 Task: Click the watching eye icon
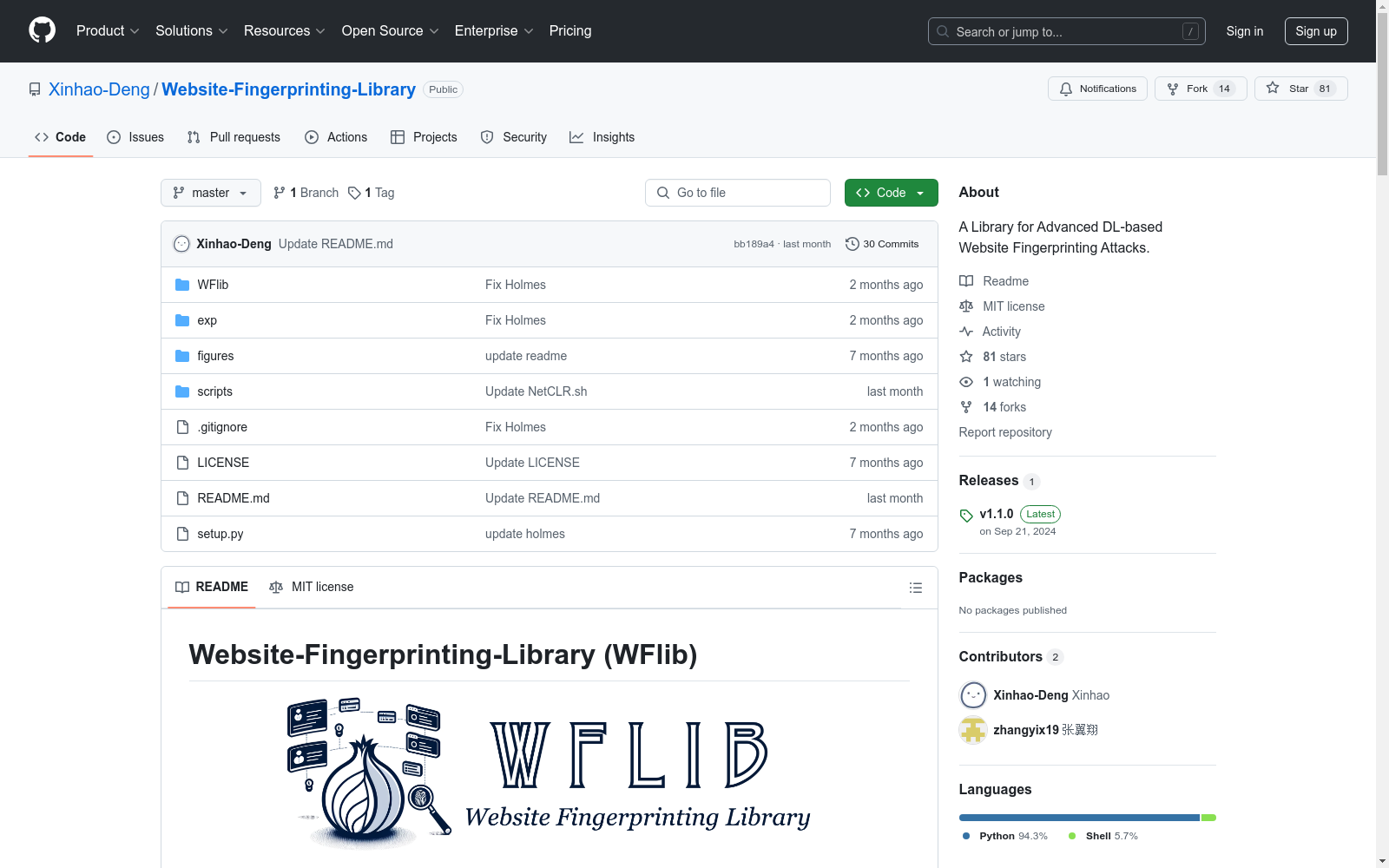pyautogui.click(x=966, y=382)
